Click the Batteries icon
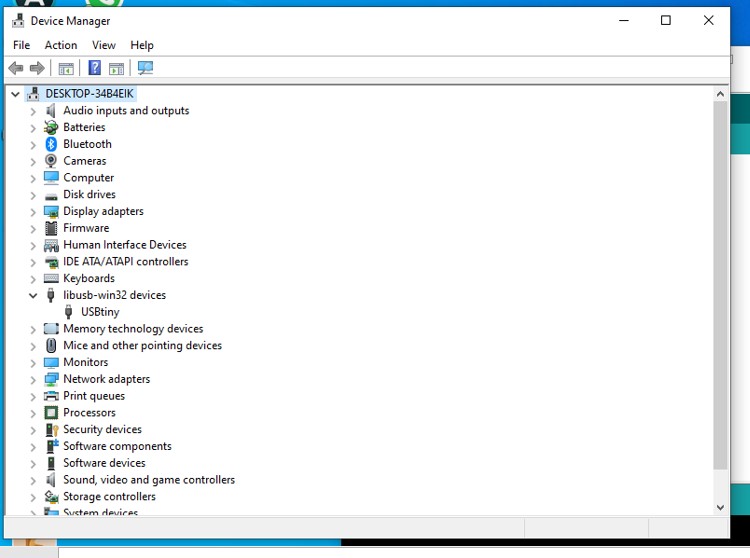 click(x=51, y=127)
